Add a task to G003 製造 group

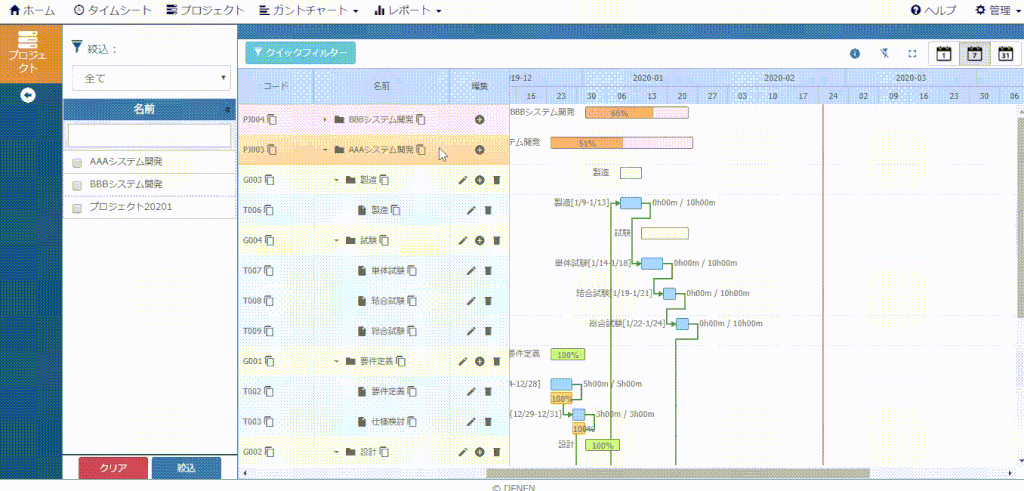point(479,180)
